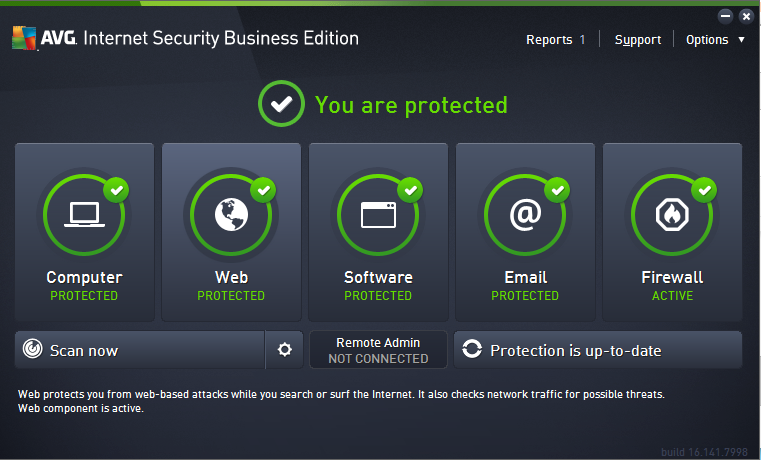Click the green checkmark badge on Software
This screenshot has width=761, height=460.
[x=411, y=190]
